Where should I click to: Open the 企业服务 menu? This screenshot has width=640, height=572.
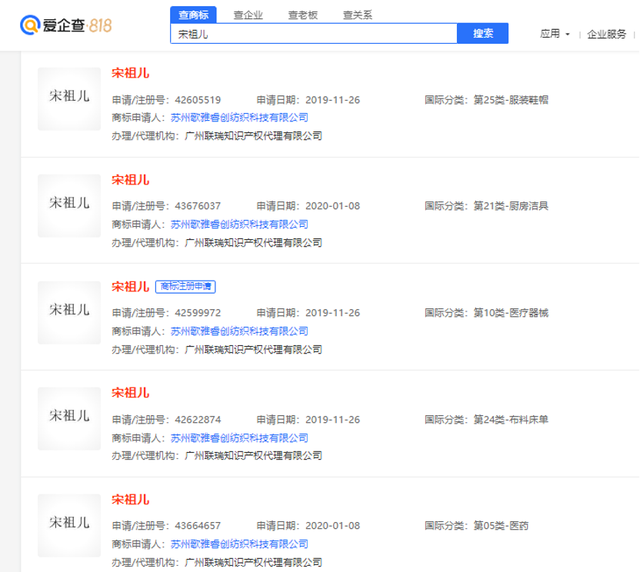coord(606,34)
